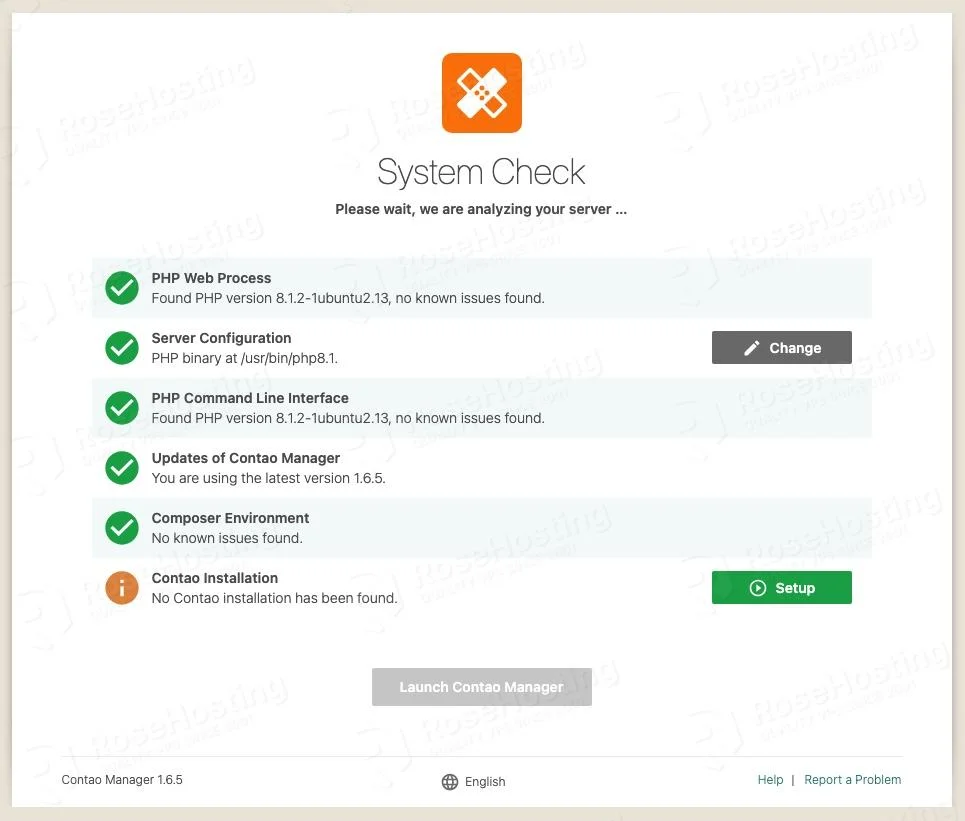
Task: Click the Contao Manager 1.6.5 version label
Action: [122, 780]
